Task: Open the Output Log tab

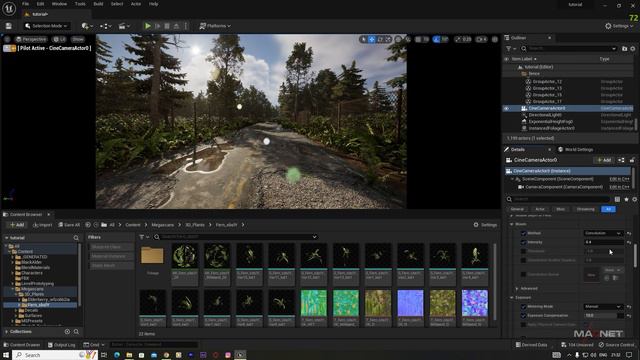Action: (x=62, y=345)
